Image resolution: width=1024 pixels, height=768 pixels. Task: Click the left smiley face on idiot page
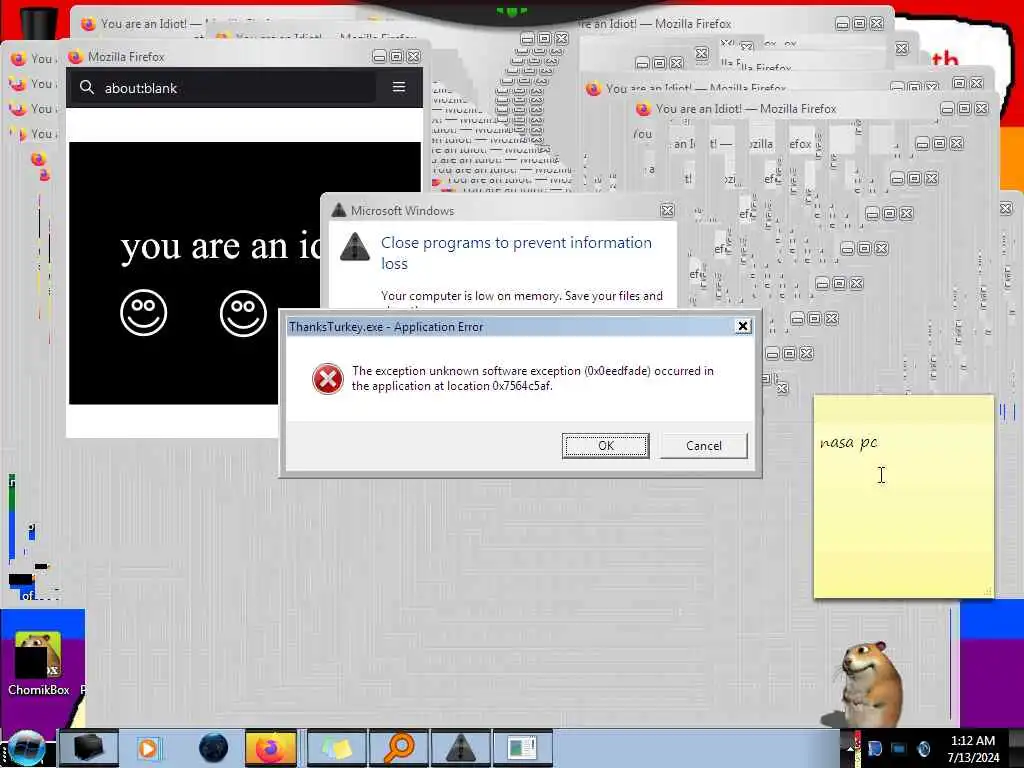click(144, 313)
